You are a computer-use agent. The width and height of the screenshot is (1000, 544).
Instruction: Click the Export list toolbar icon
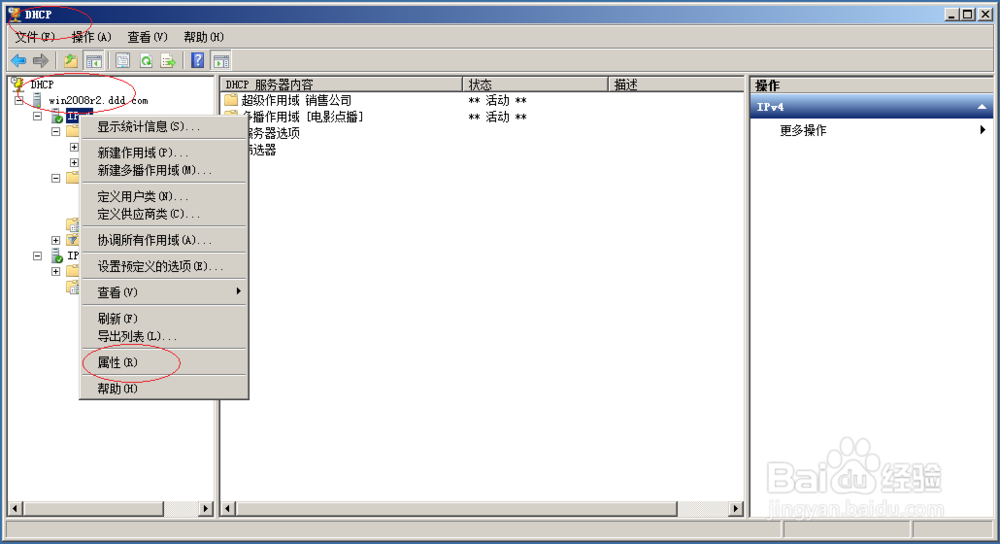[x=168, y=61]
